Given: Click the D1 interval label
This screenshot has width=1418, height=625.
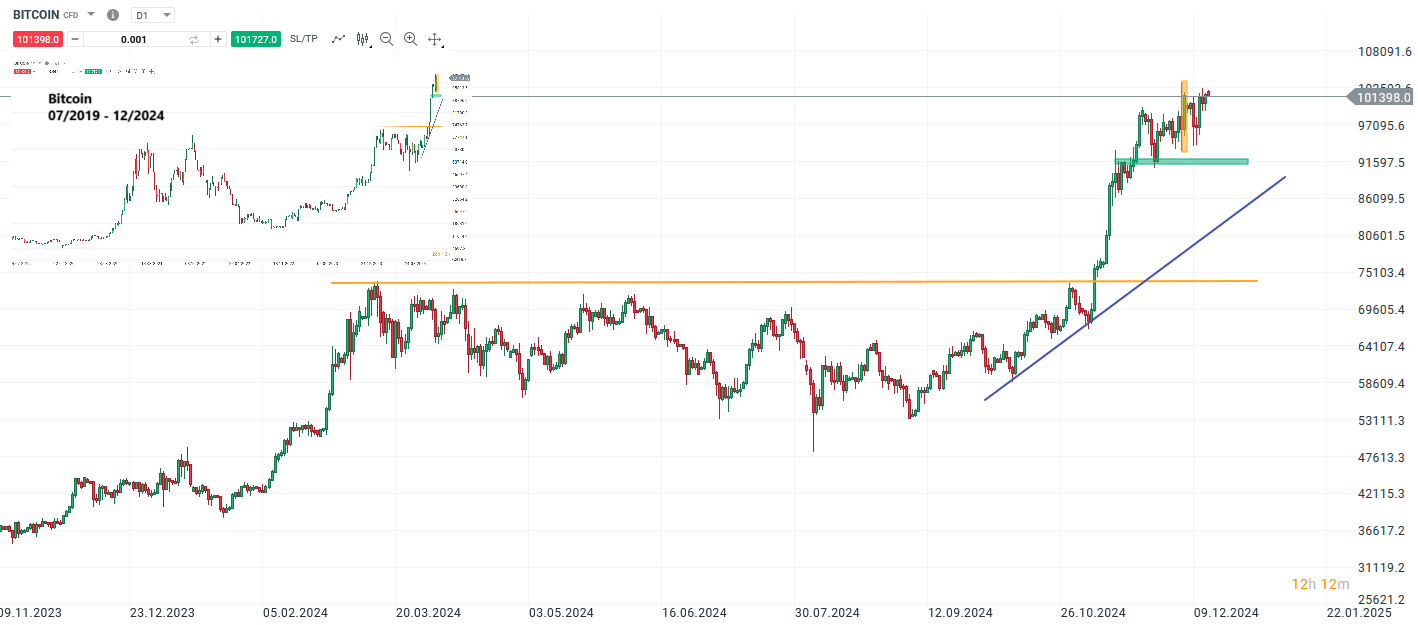Looking at the screenshot, I should 140,14.
